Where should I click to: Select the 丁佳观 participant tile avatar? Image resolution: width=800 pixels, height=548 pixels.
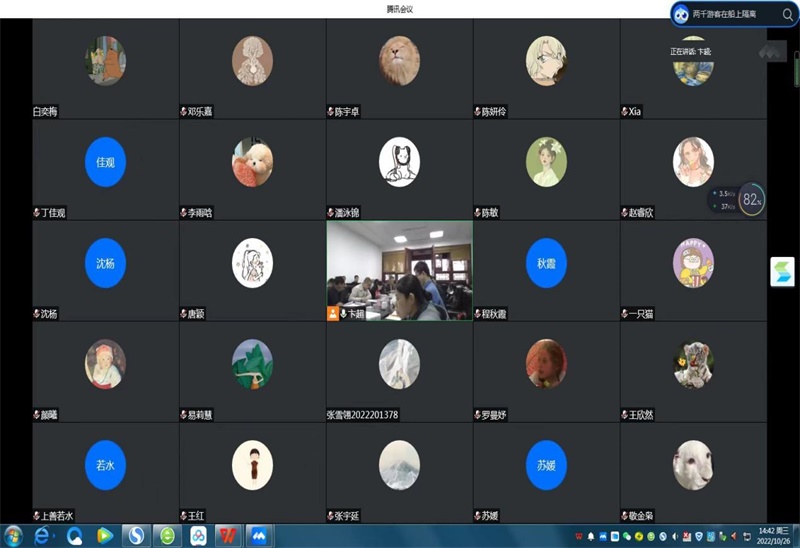click(x=105, y=162)
